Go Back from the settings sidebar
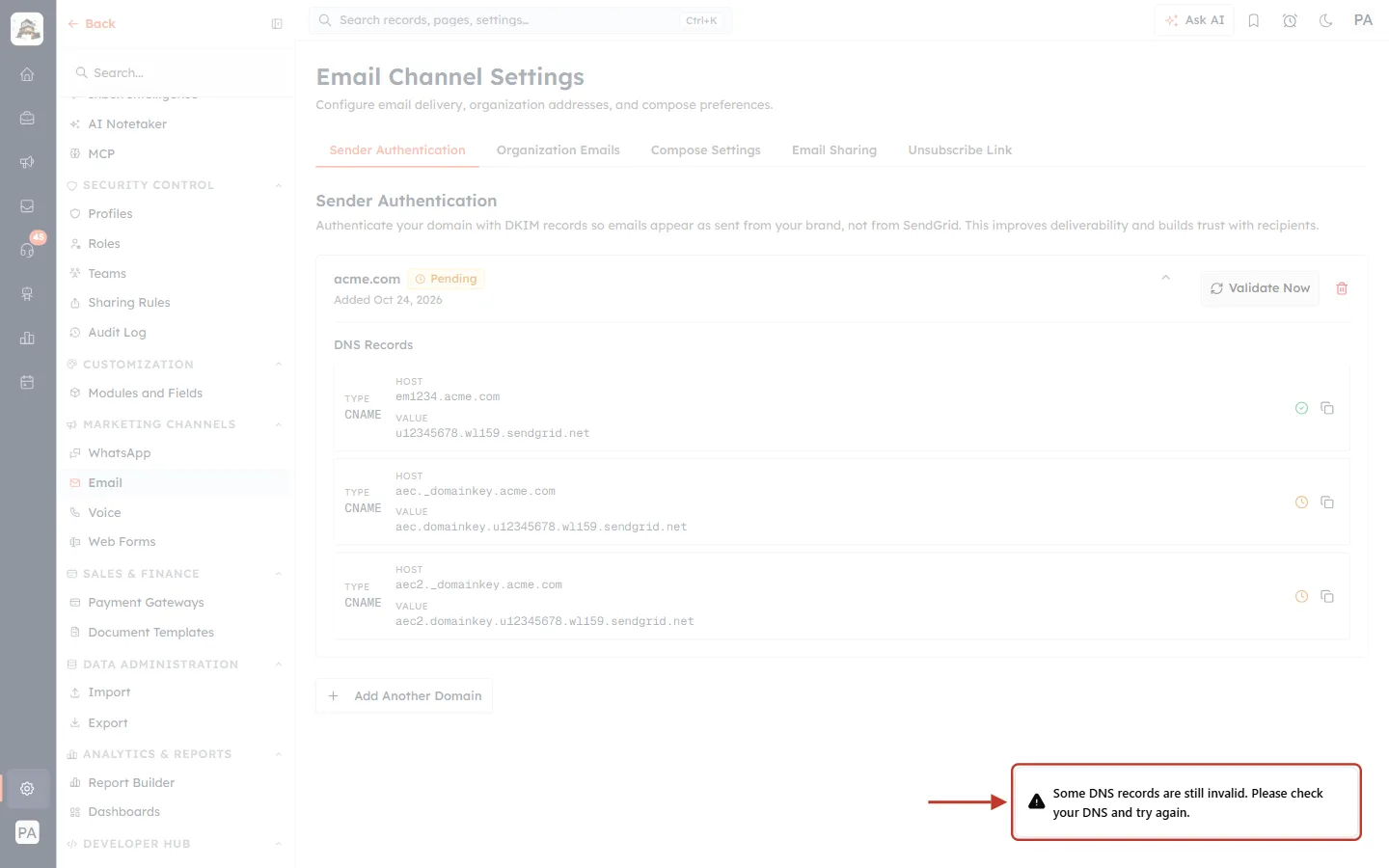The image size is (1389, 868). pyautogui.click(x=92, y=24)
